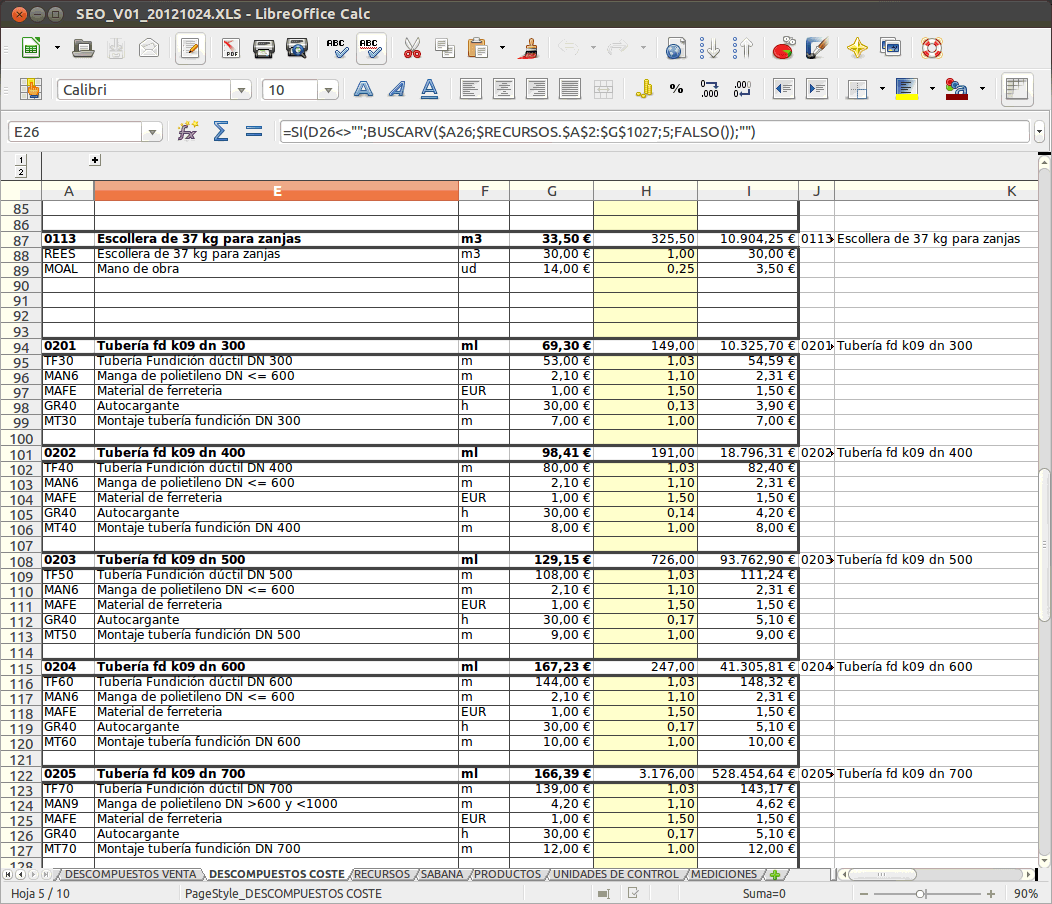Add a decimal place
1052x904 pixels.
(x=709, y=89)
